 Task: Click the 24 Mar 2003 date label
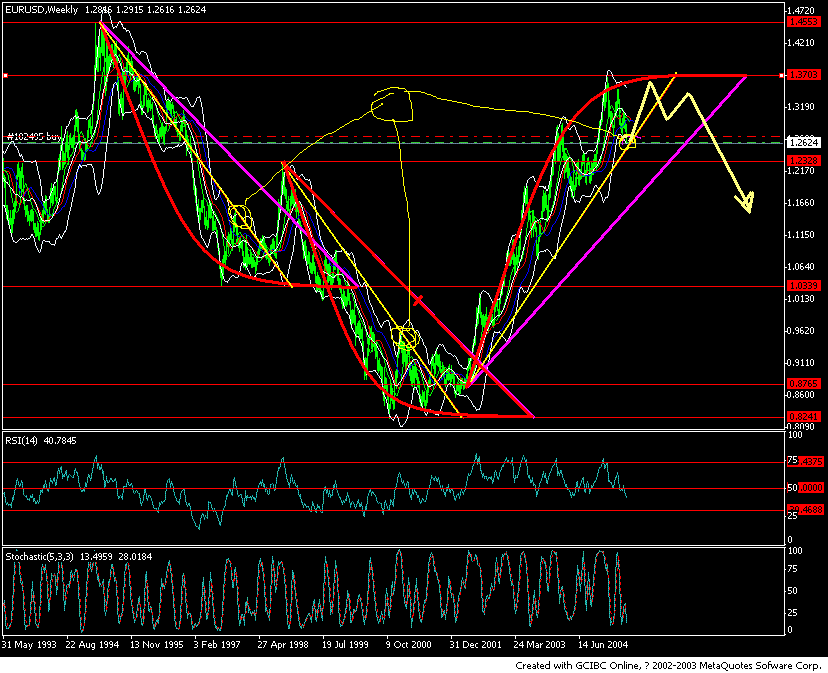(x=539, y=644)
